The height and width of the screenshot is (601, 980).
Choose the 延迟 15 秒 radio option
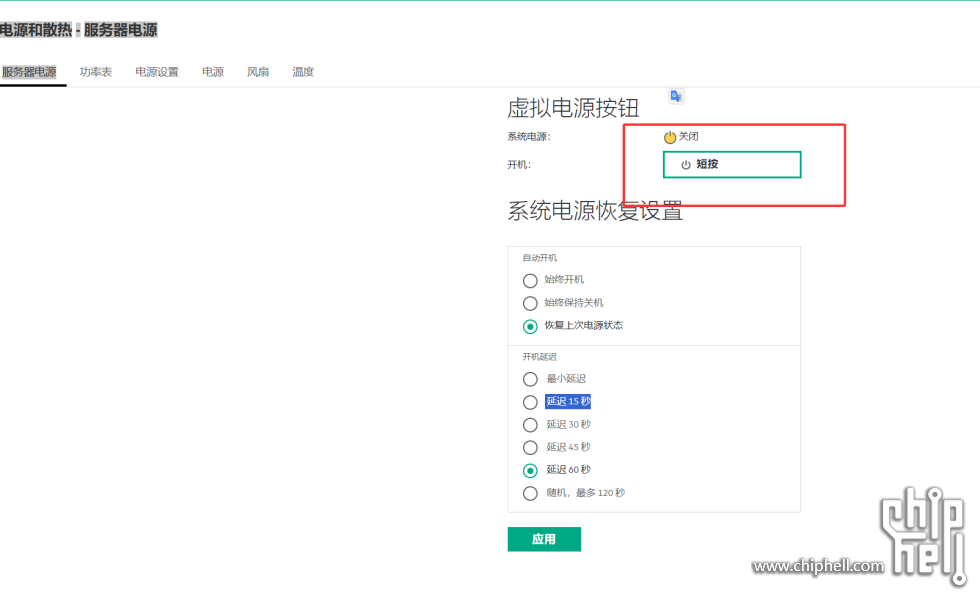[x=530, y=402]
